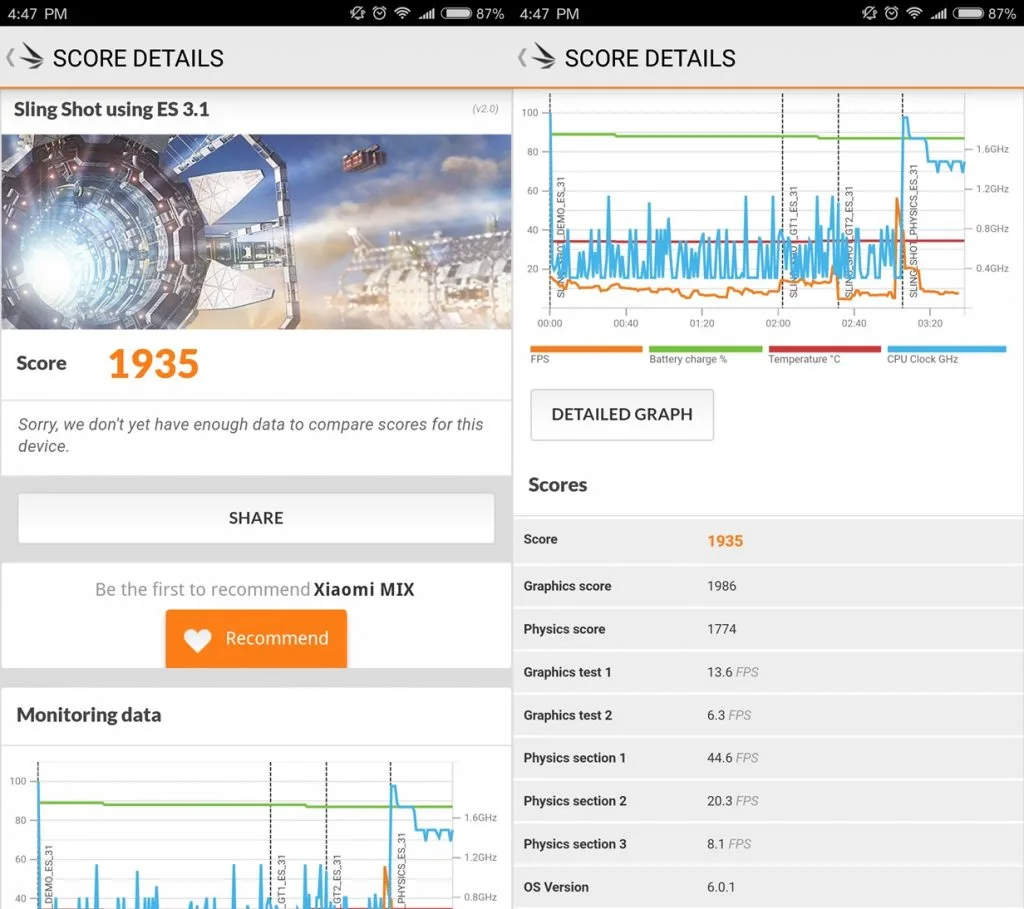Tap the 02:00 time label on graph axis
Image resolution: width=1024 pixels, height=909 pixels.
(778, 323)
